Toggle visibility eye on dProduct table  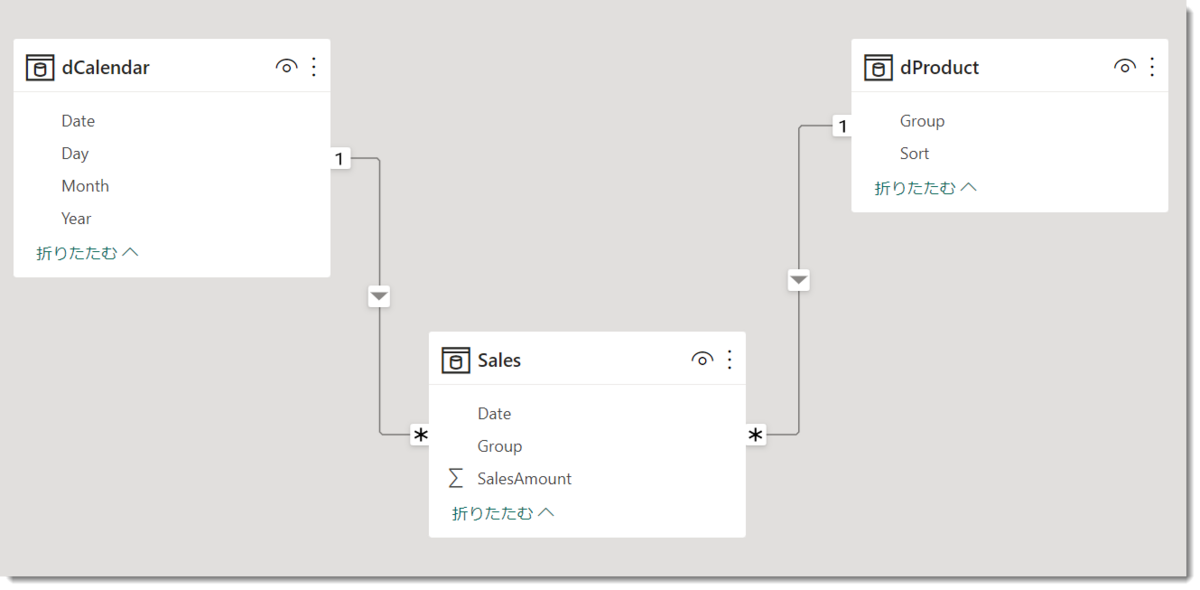[1124, 67]
